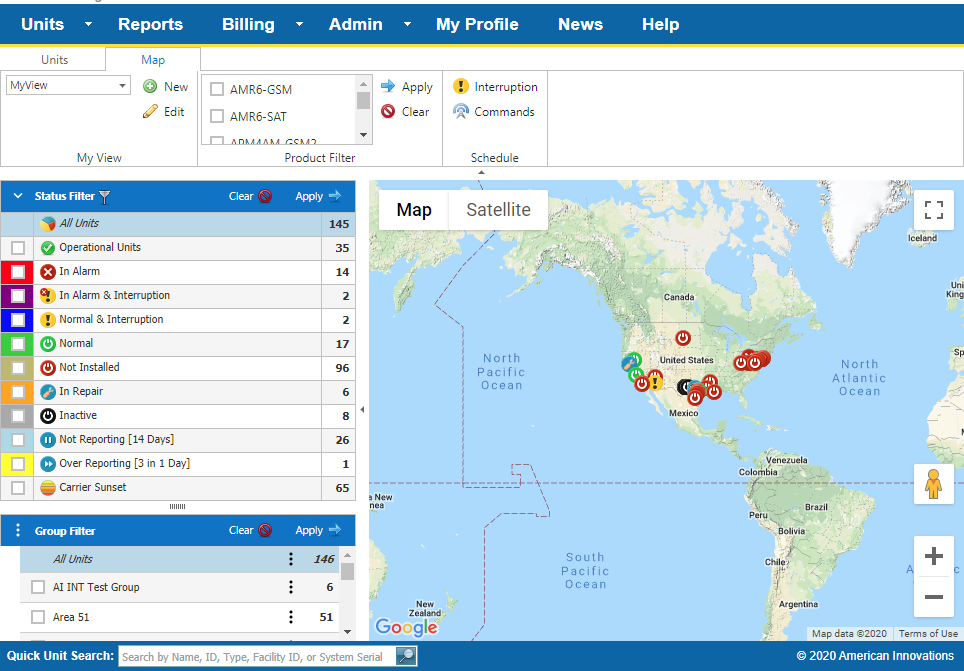The width and height of the screenshot is (964, 671).
Task: Click the Status Filter funnel icon
Action: click(x=104, y=197)
